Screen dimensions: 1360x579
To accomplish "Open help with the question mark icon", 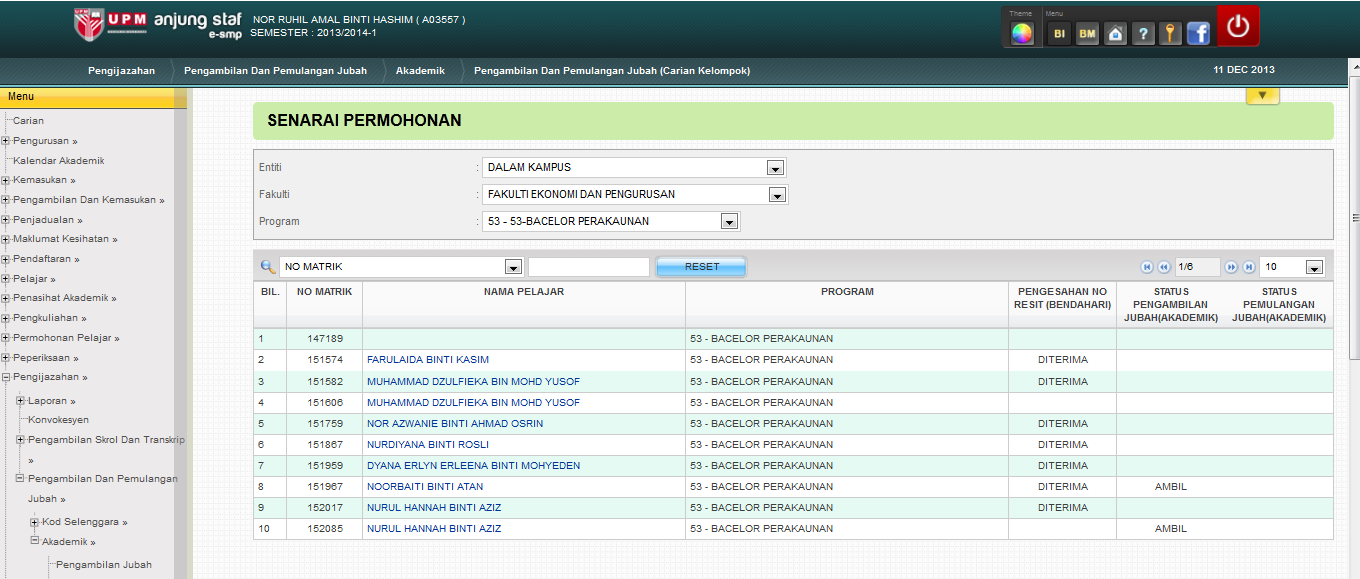I will (x=1143, y=34).
